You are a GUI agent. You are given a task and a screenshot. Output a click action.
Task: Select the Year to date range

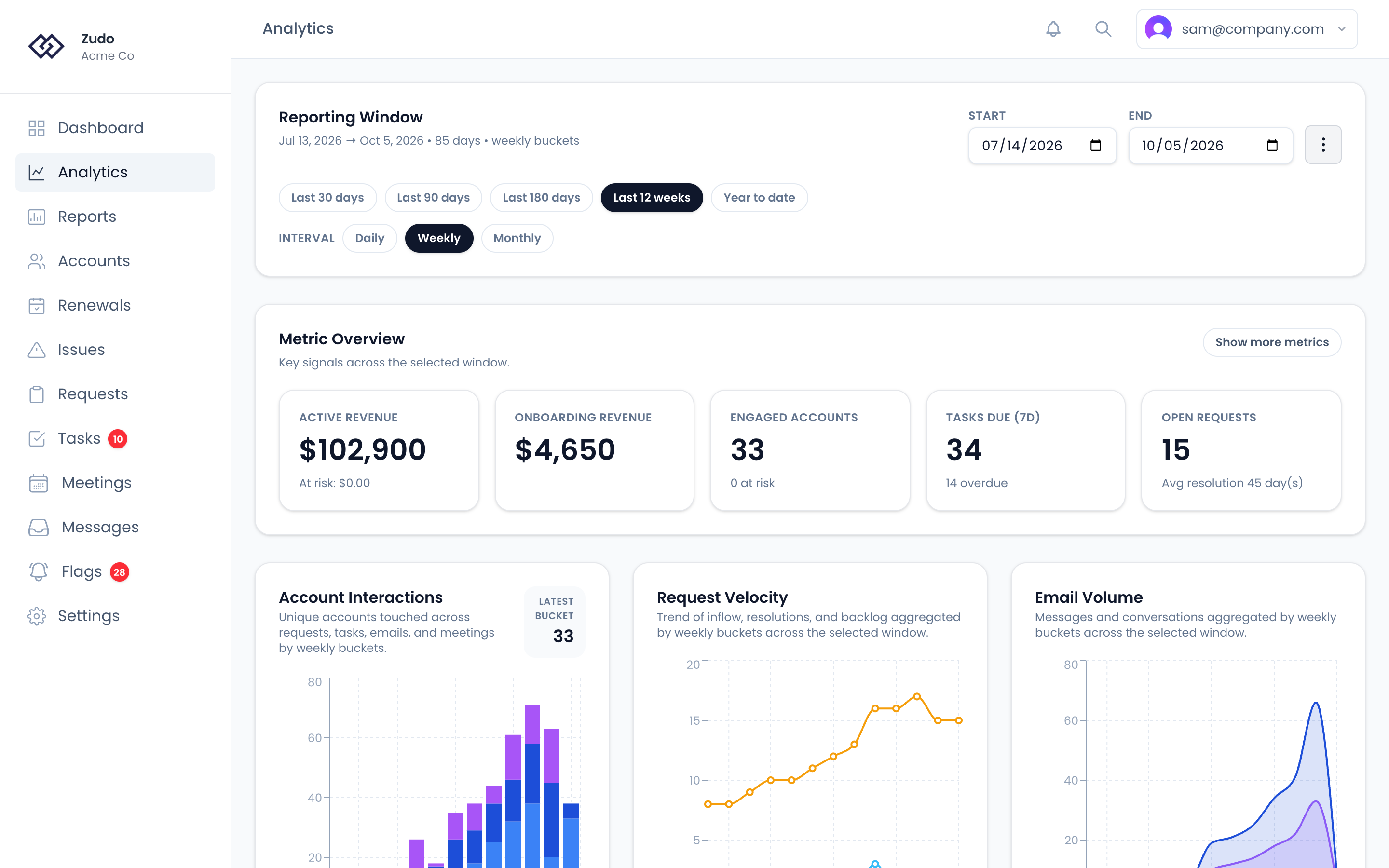click(759, 198)
